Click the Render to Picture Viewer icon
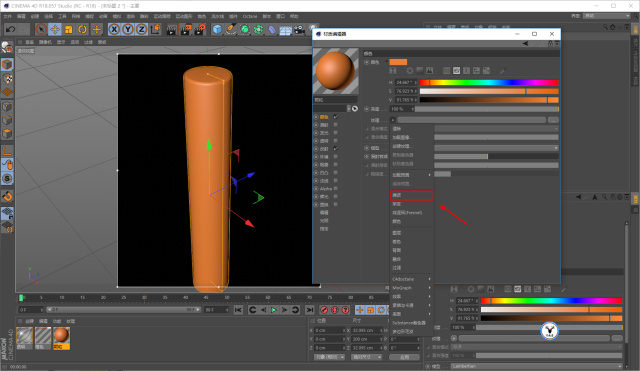This screenshot has height=371, width=640. [186, 29]
